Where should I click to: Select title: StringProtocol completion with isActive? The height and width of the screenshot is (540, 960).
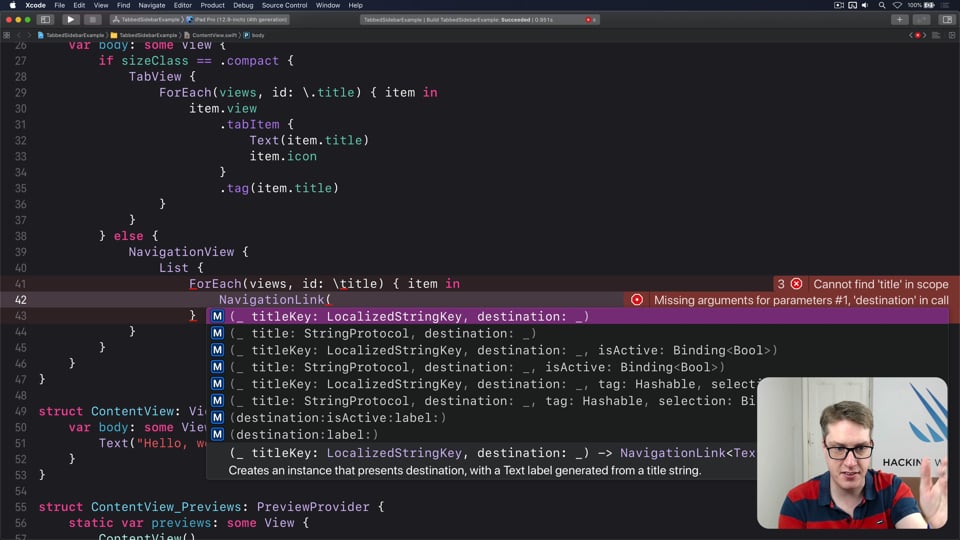(577, 367)
